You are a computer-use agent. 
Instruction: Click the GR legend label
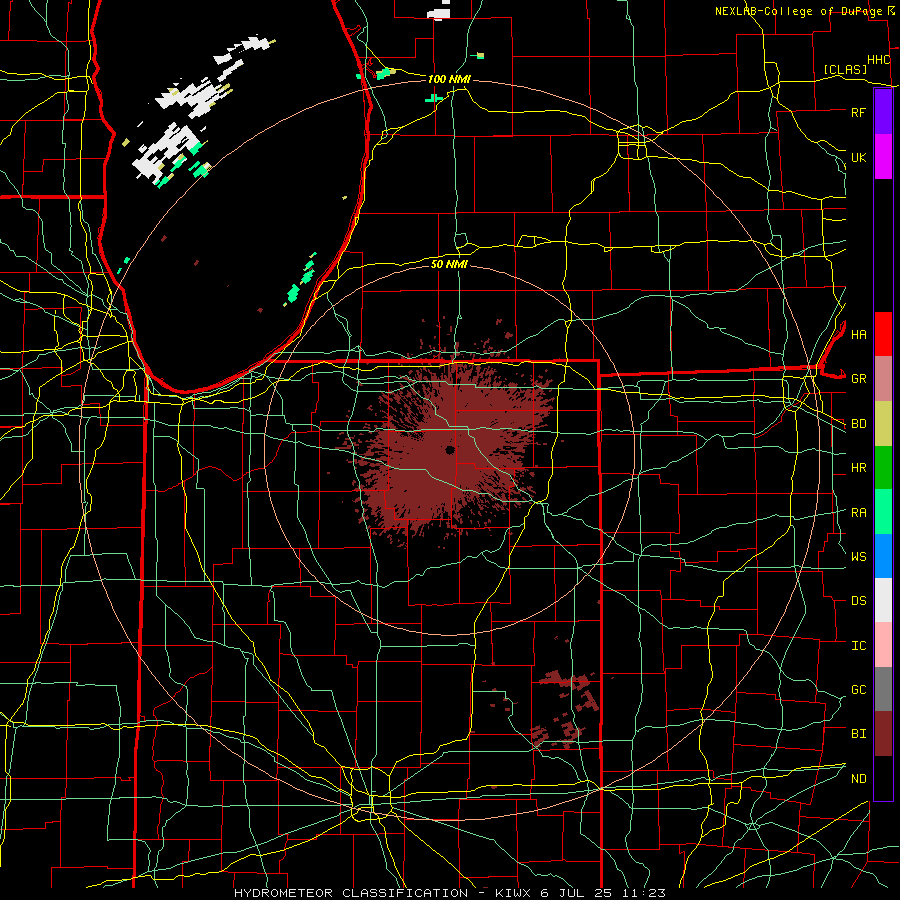[x=858, y=379]
